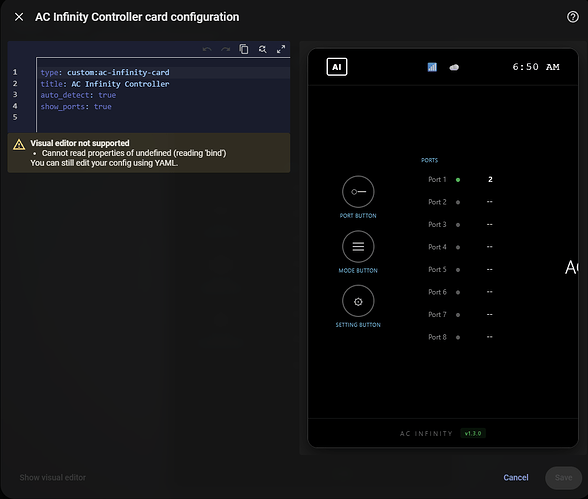Select the Port 6 status dot

[x=458, y=292]
